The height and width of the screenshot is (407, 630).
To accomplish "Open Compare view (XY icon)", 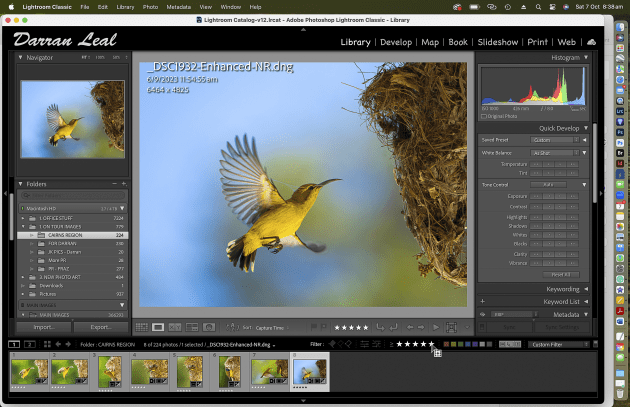I will (x=175, y=327).
